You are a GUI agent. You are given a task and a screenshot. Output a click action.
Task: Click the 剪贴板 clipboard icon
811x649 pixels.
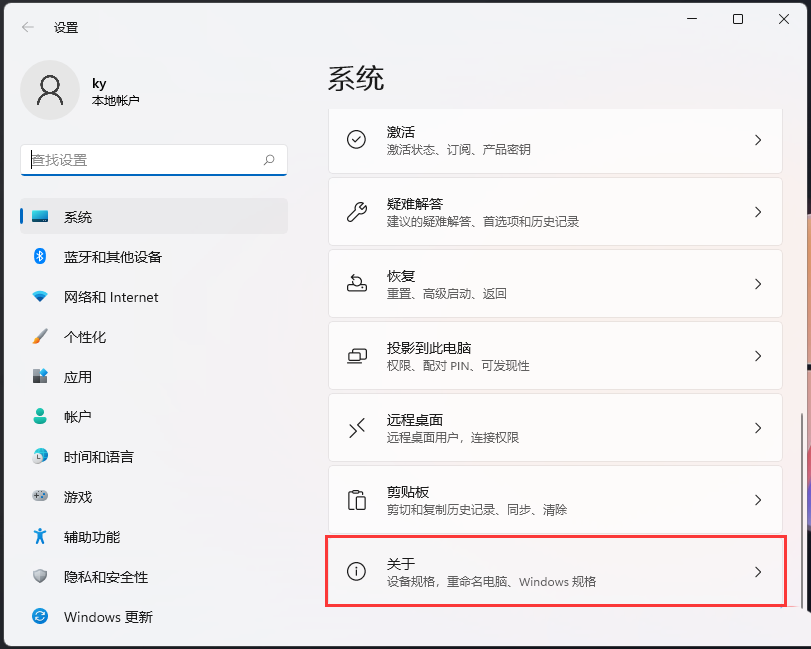(357, 500)
